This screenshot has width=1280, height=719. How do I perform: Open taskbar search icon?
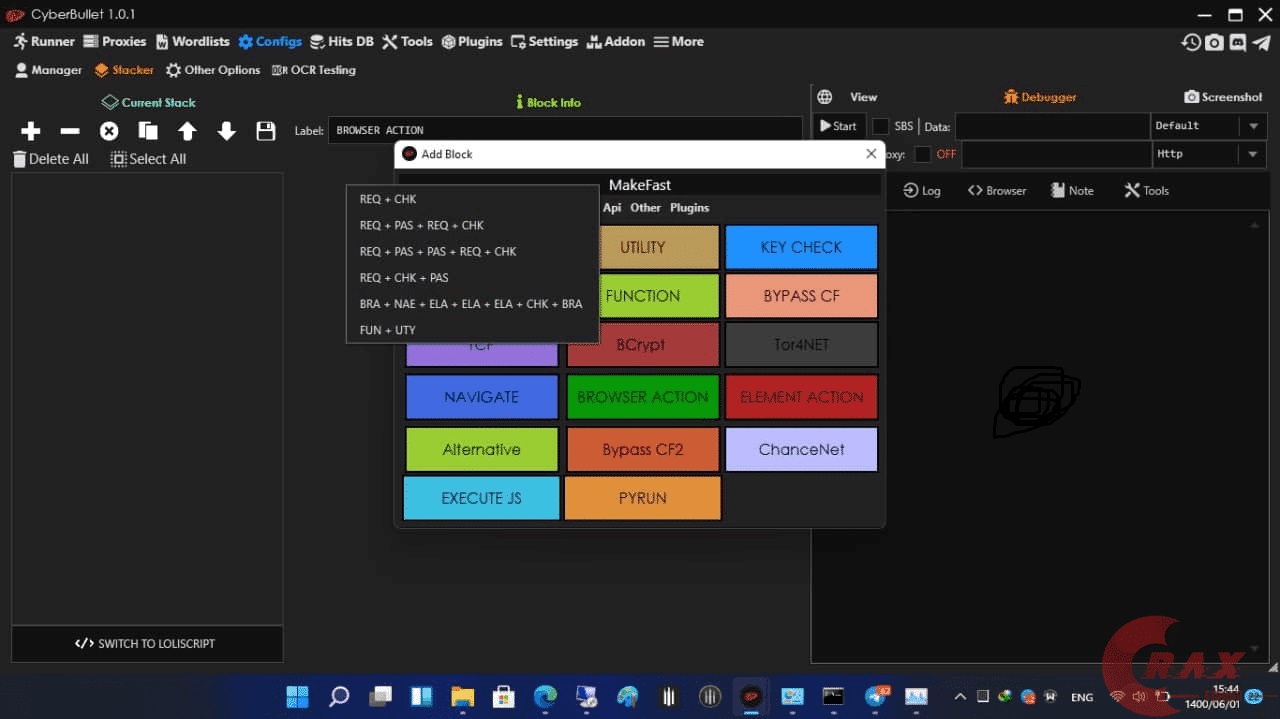point(339,696)
